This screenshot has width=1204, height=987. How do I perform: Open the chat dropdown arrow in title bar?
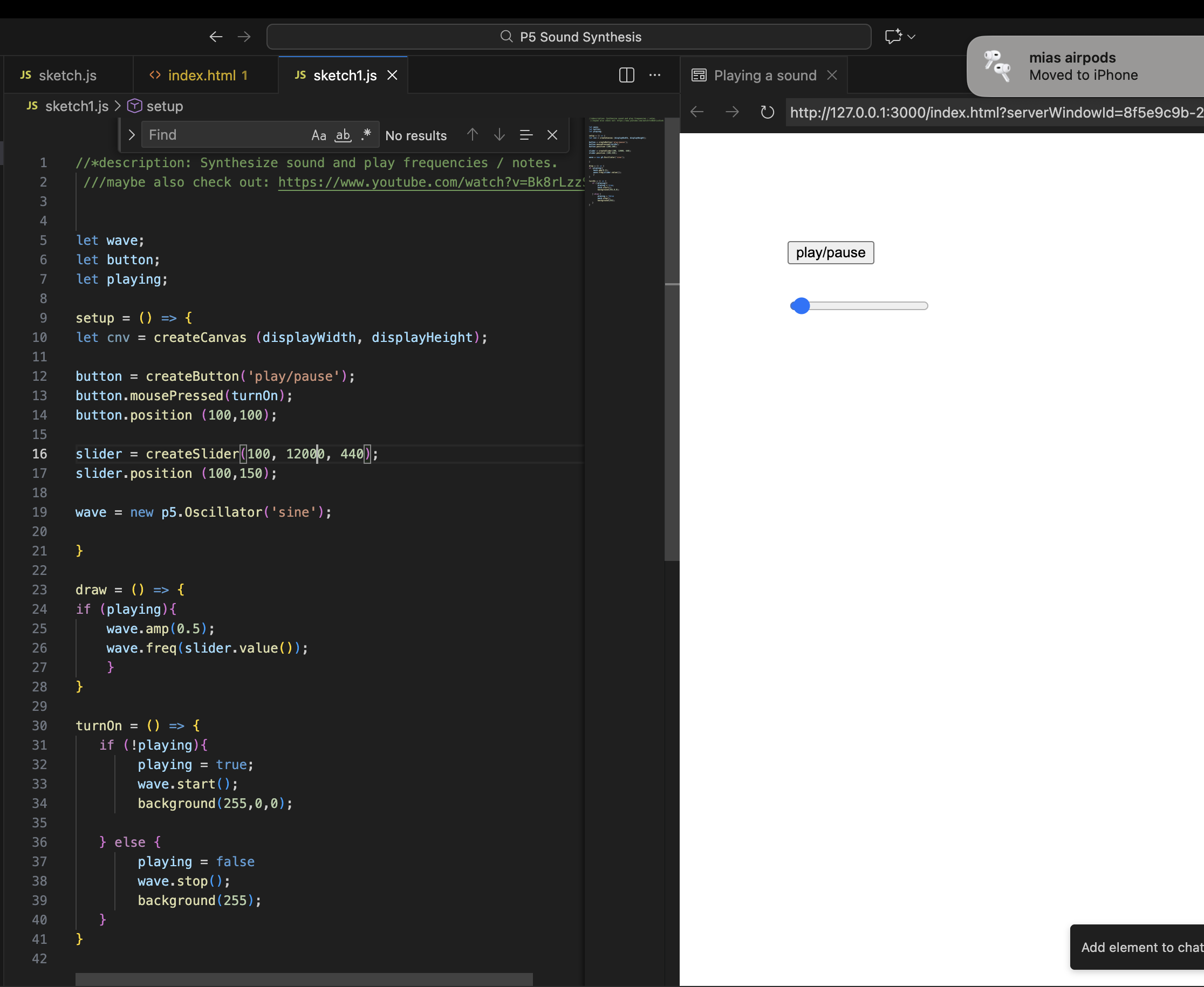point(912,37)
